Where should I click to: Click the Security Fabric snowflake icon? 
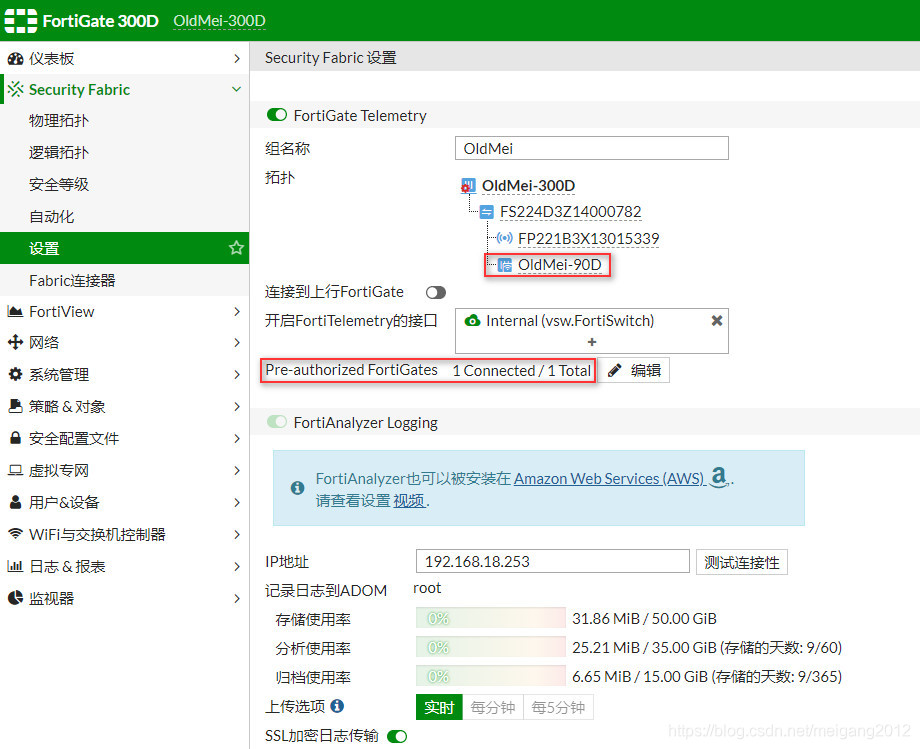tap(16, 89)
